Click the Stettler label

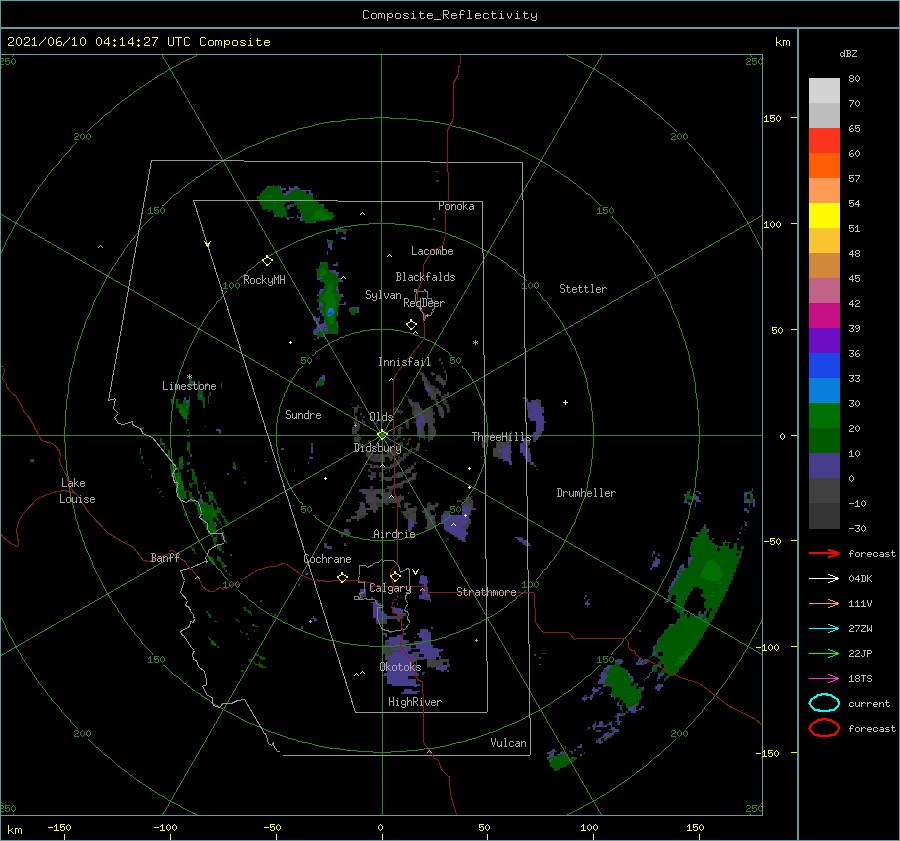(x=583, y=289)
